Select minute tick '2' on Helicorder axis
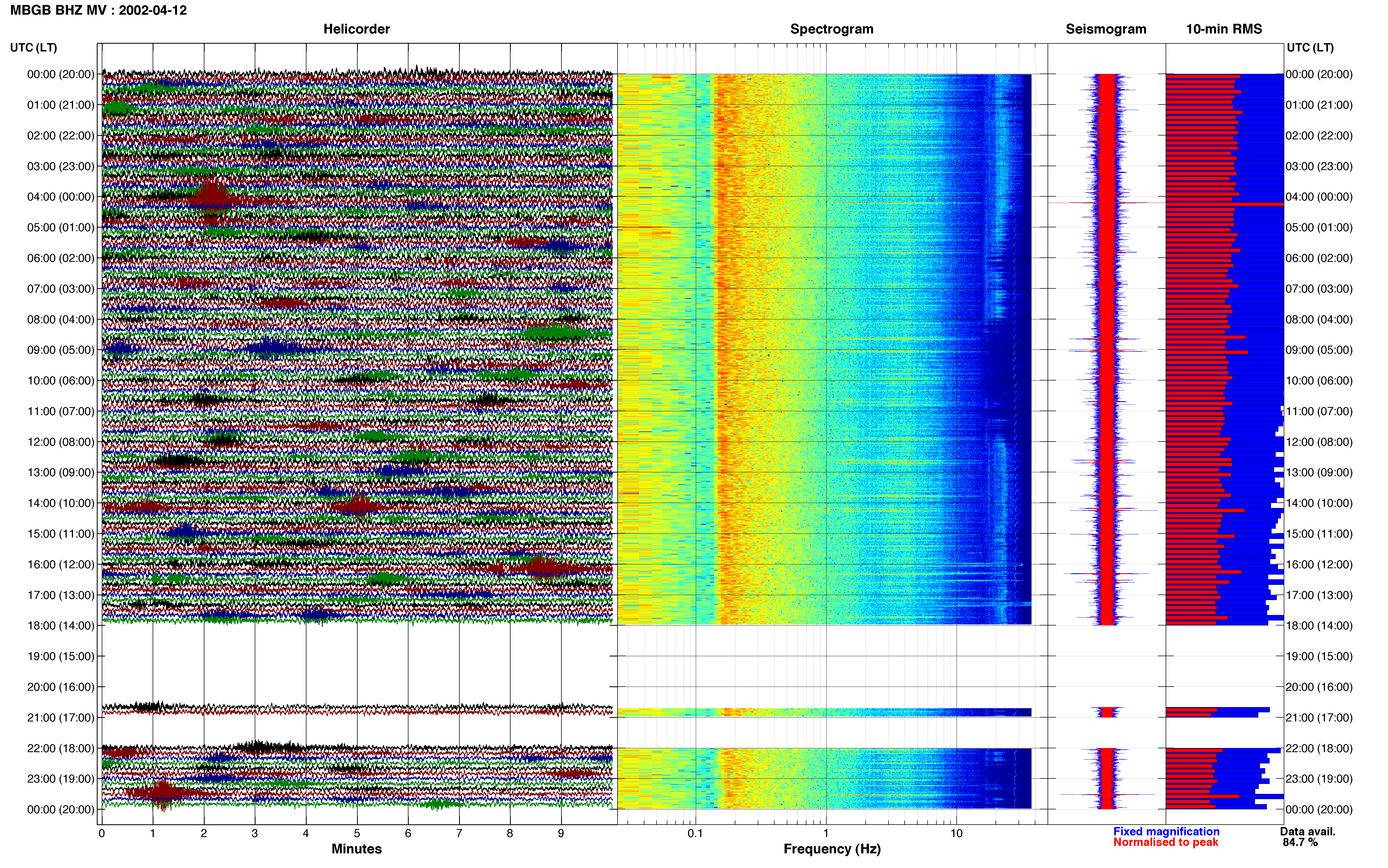 (x=204, y=833)
